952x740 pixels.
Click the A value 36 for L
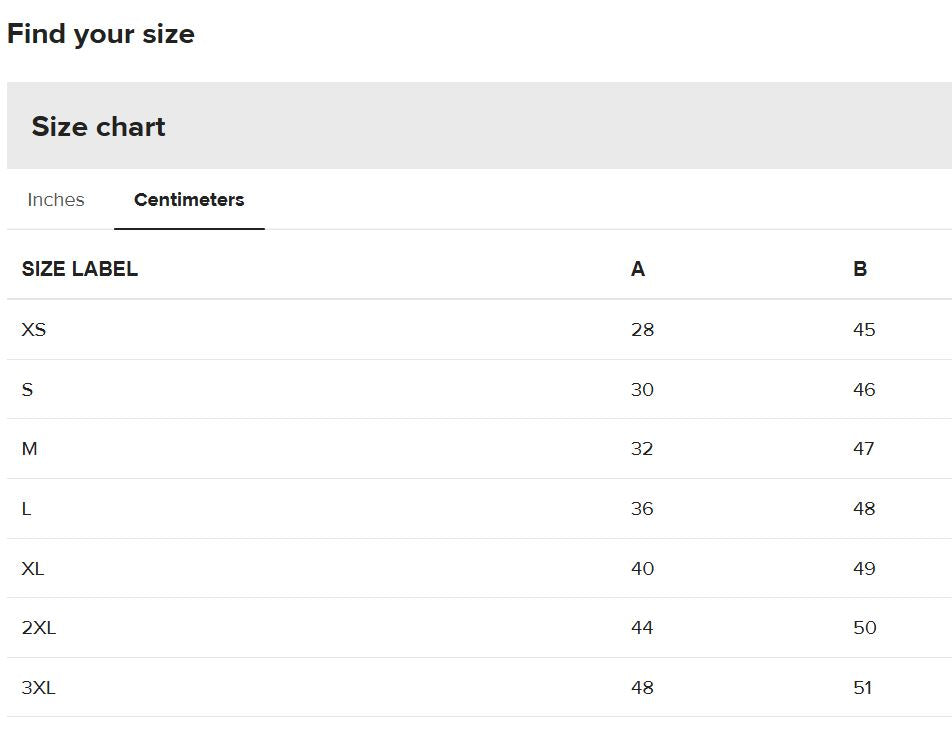642,509
